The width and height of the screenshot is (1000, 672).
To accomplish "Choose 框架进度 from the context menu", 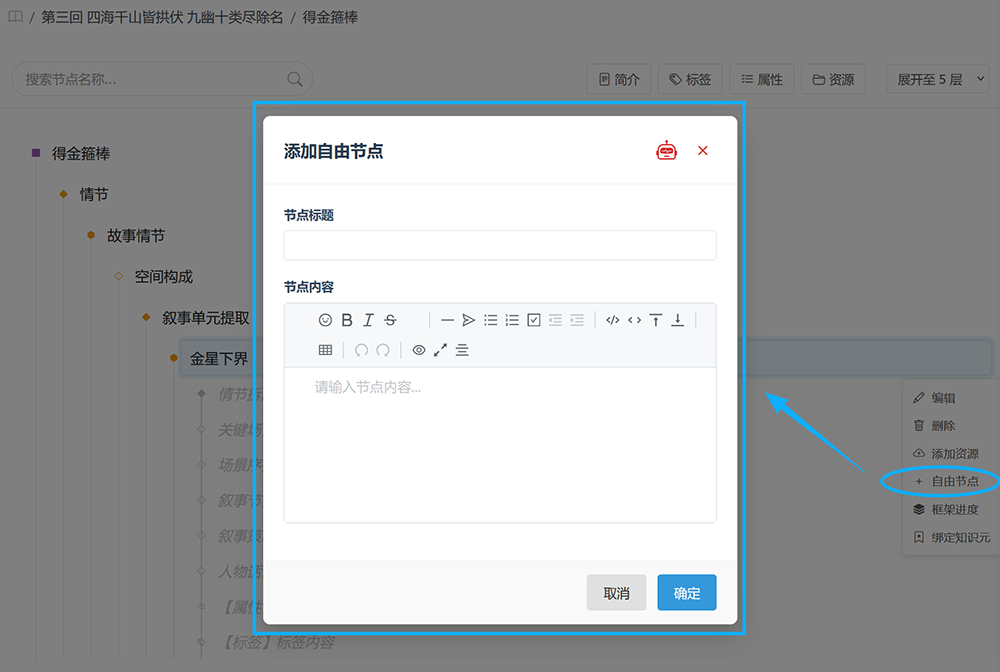I will pyautogui.click(x=947, y=509).
